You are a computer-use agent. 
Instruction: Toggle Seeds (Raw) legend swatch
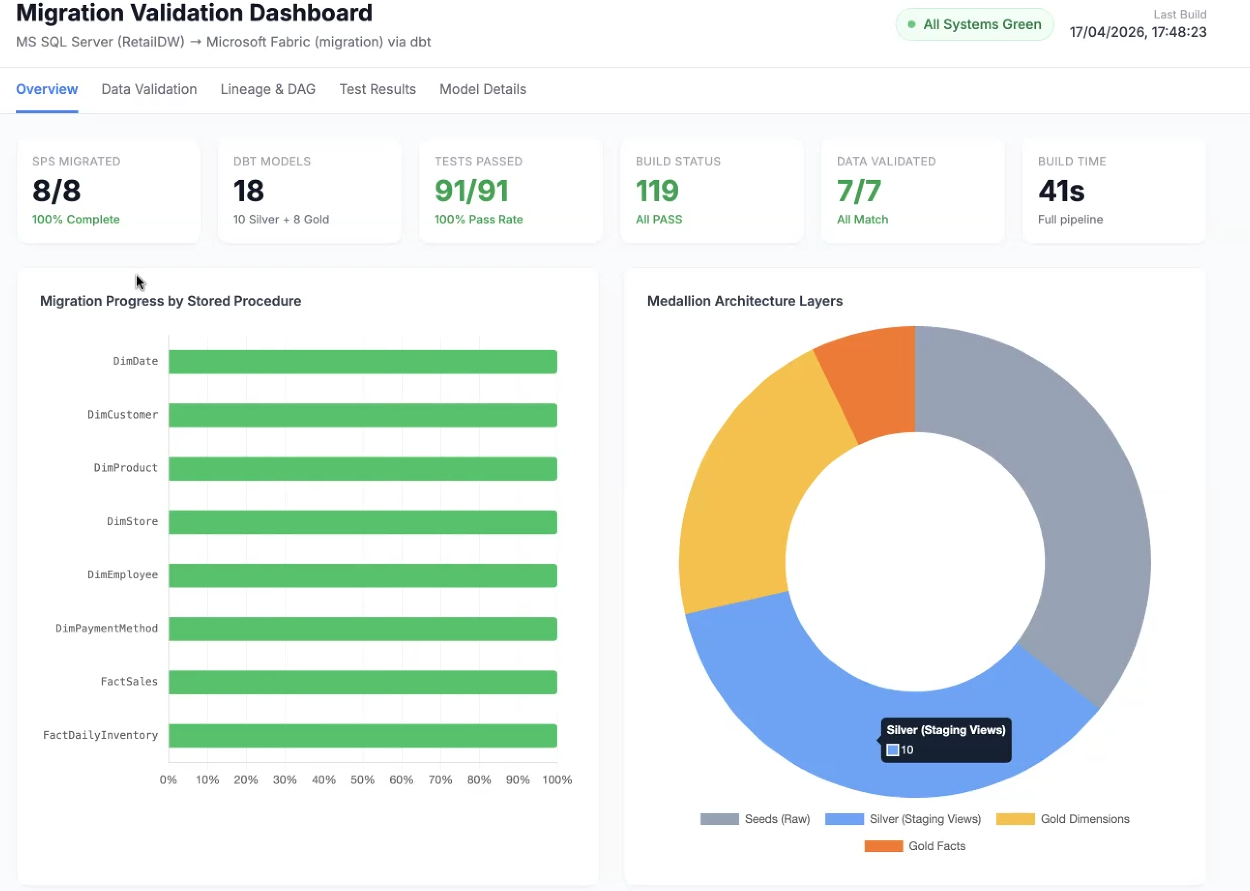tap(719, 819)
